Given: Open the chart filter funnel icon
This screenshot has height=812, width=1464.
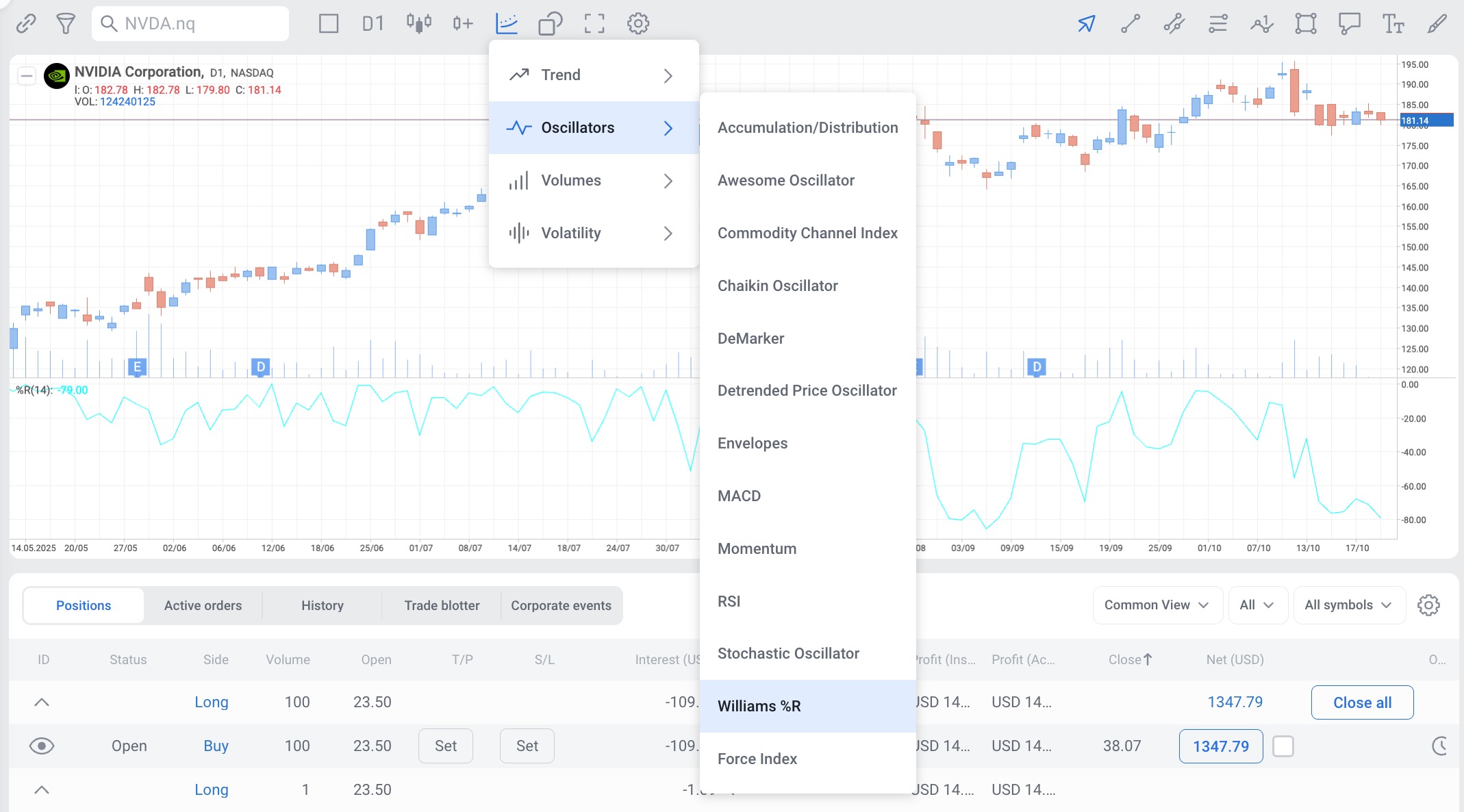Looking at the screenshot, I should tap(66, 24).
